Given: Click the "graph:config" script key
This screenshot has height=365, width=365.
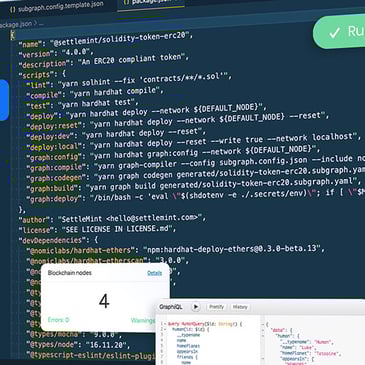Looking at the screenshot, I should coord(54,157).
